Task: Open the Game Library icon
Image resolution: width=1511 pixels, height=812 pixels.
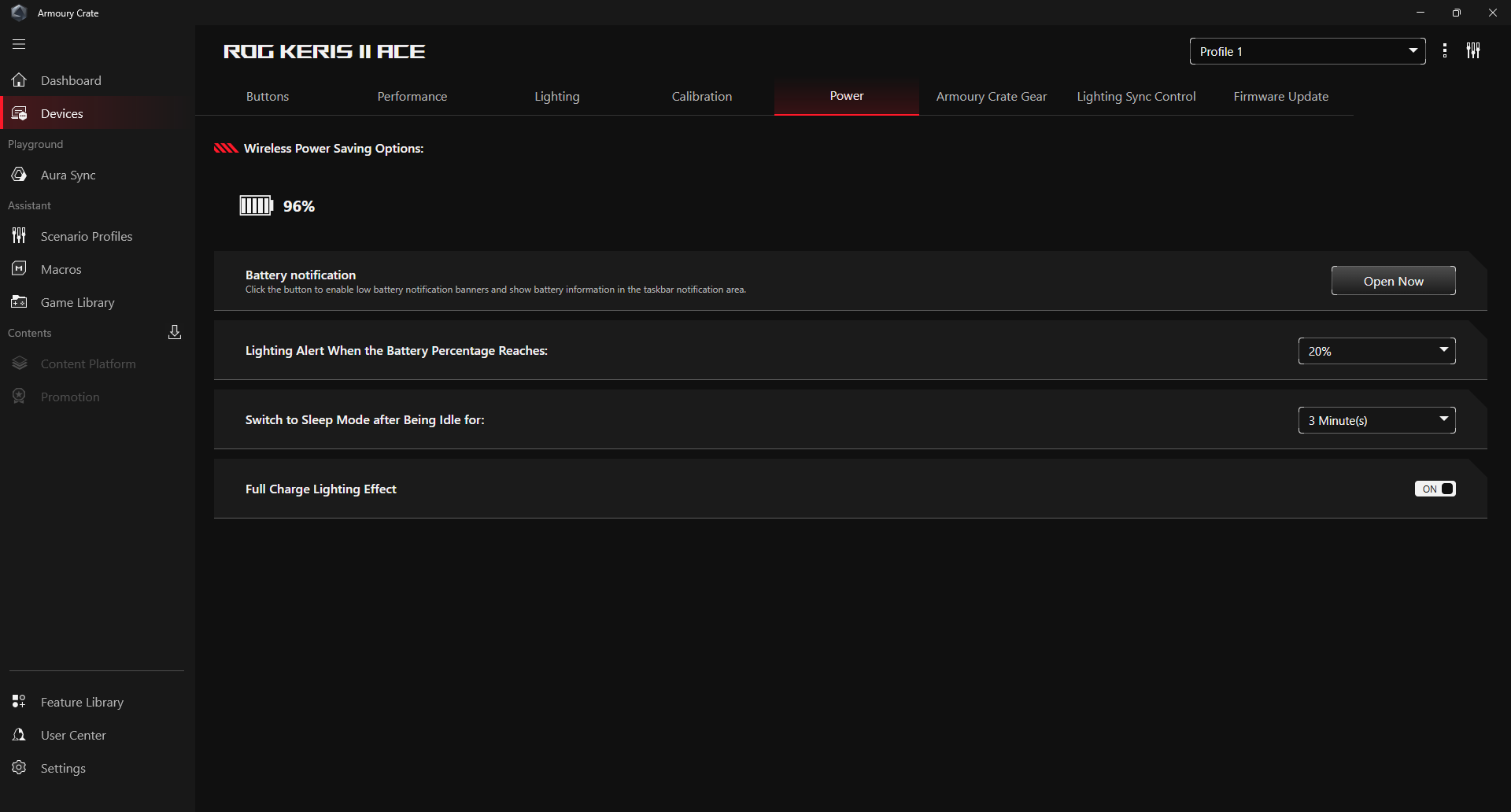Action: 19,302
